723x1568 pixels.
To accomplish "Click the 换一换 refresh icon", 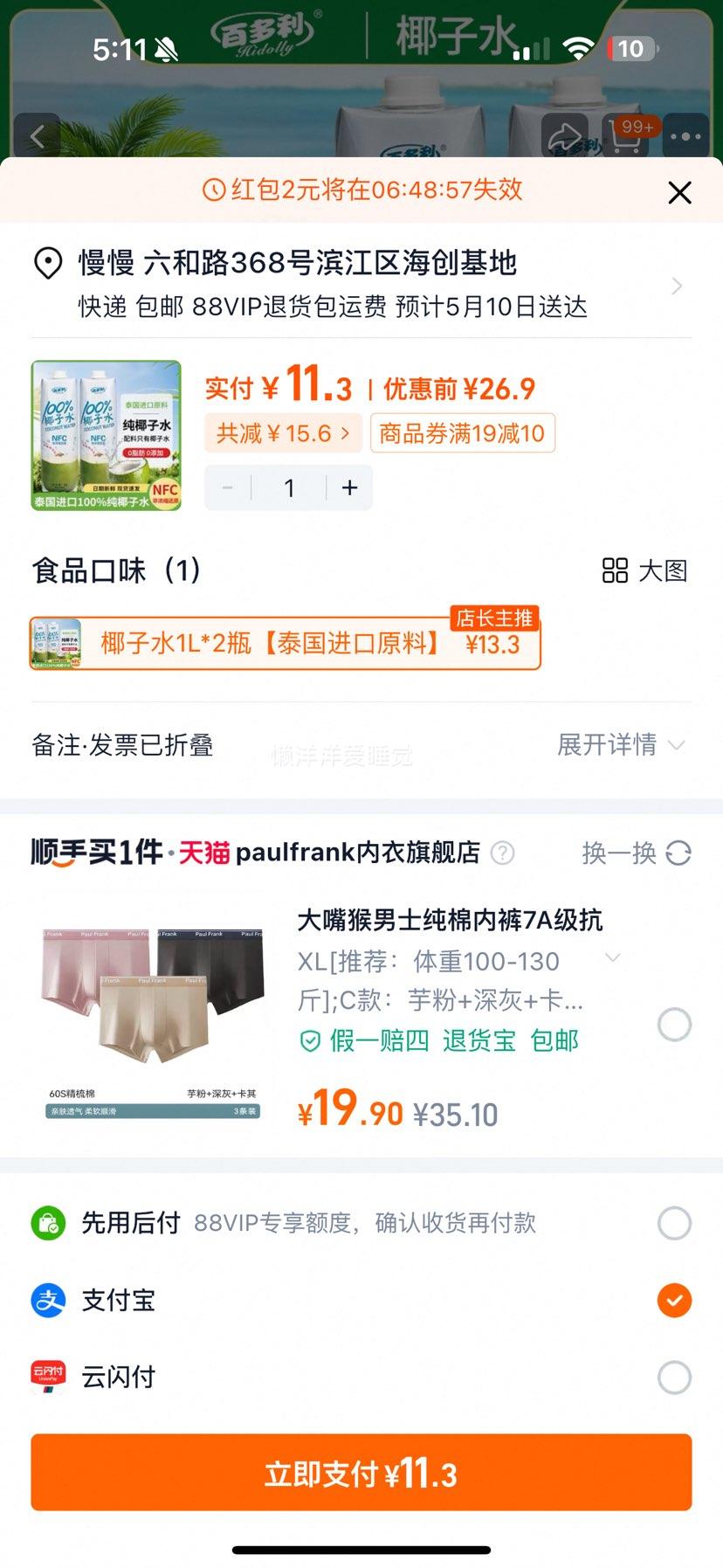I will pos(678,853).
